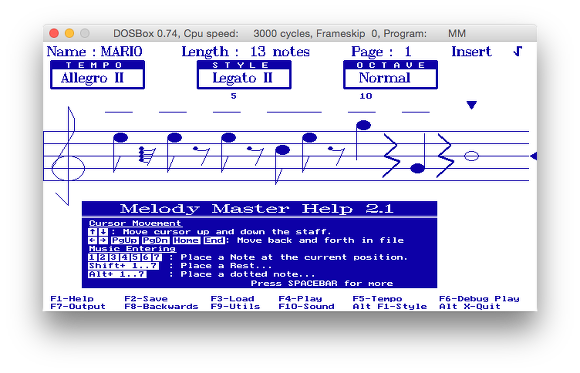
Task: Click the End key label in help
Action: point(214,240)
